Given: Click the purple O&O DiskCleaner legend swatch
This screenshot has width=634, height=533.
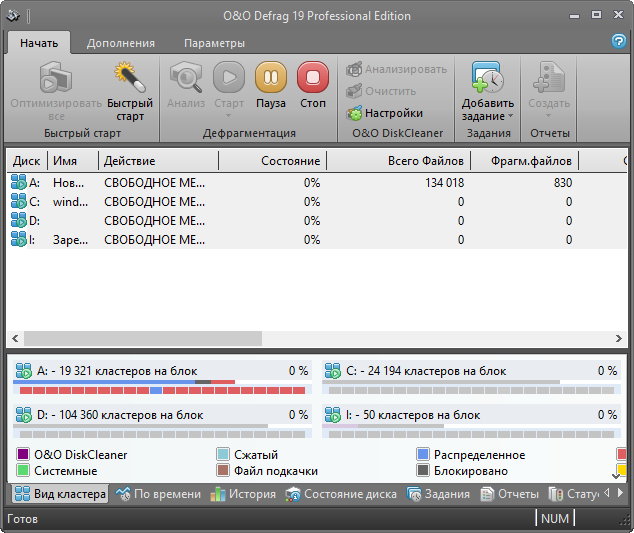Looking at the screenshot, I should (23, 455).
